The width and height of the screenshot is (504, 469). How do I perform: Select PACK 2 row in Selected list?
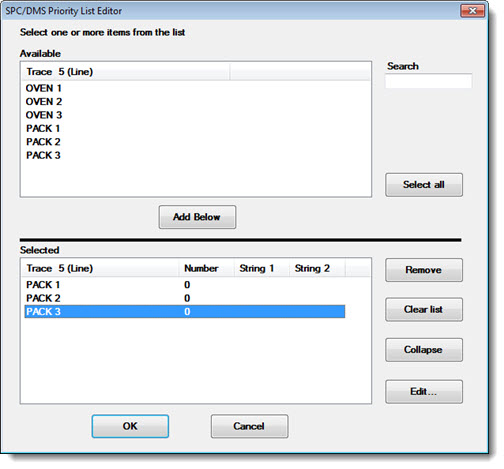tap(185, 298)
